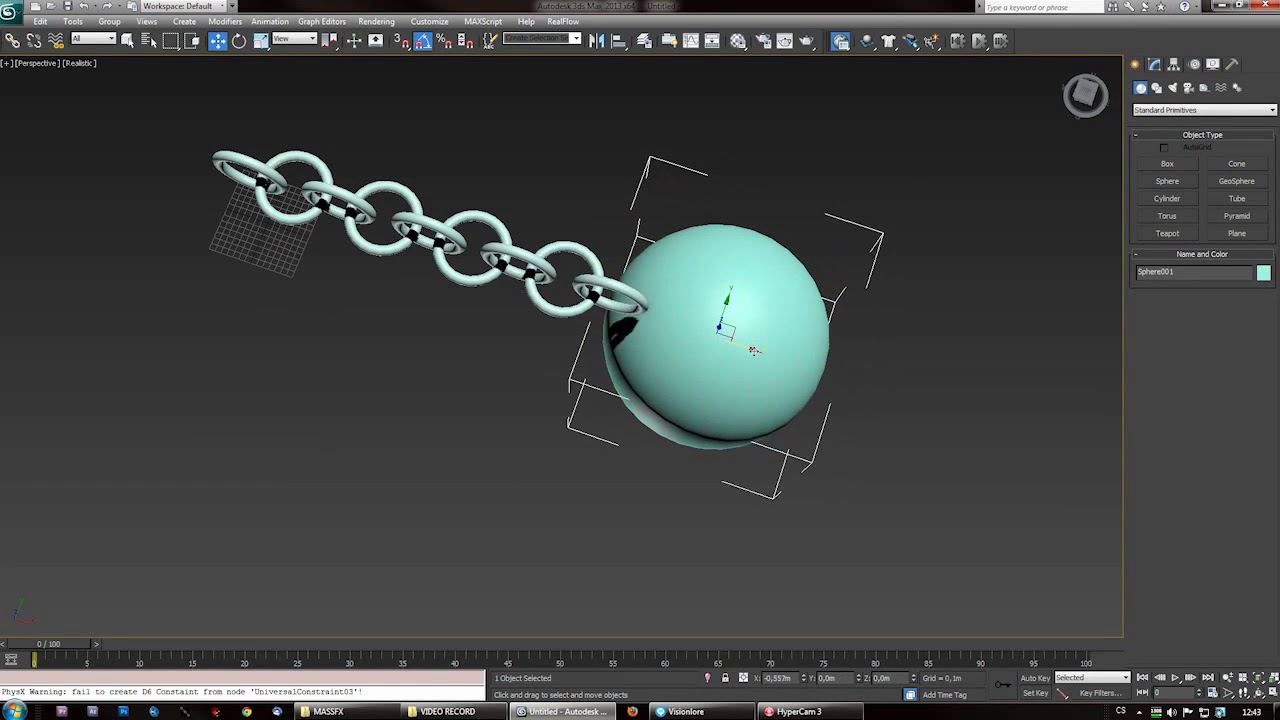Toggle Percent Snap button
The width and height of the screenshot is (1280, 720).
(444, 41)
